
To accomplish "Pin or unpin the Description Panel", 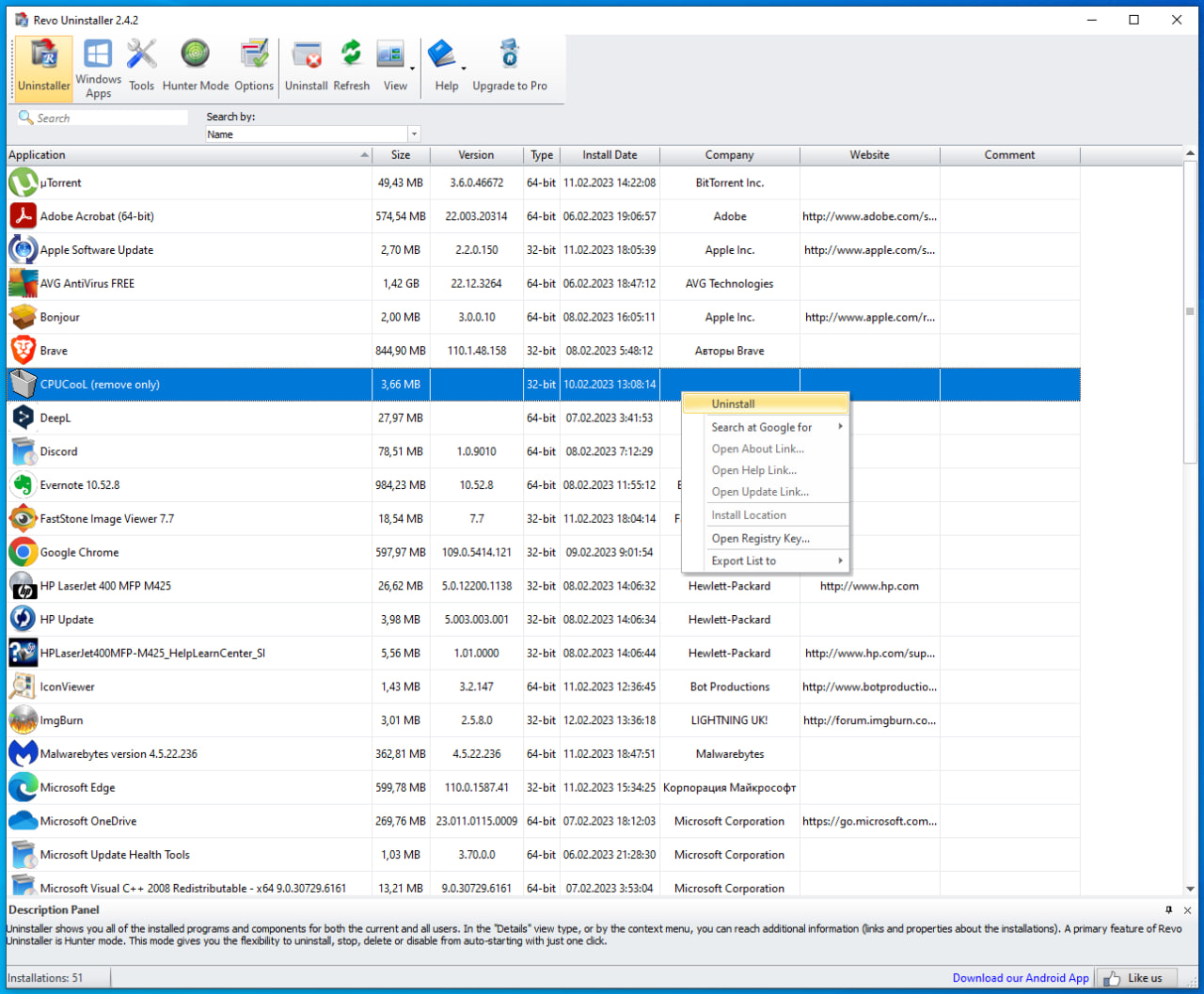I will (x=1169, y=910).
